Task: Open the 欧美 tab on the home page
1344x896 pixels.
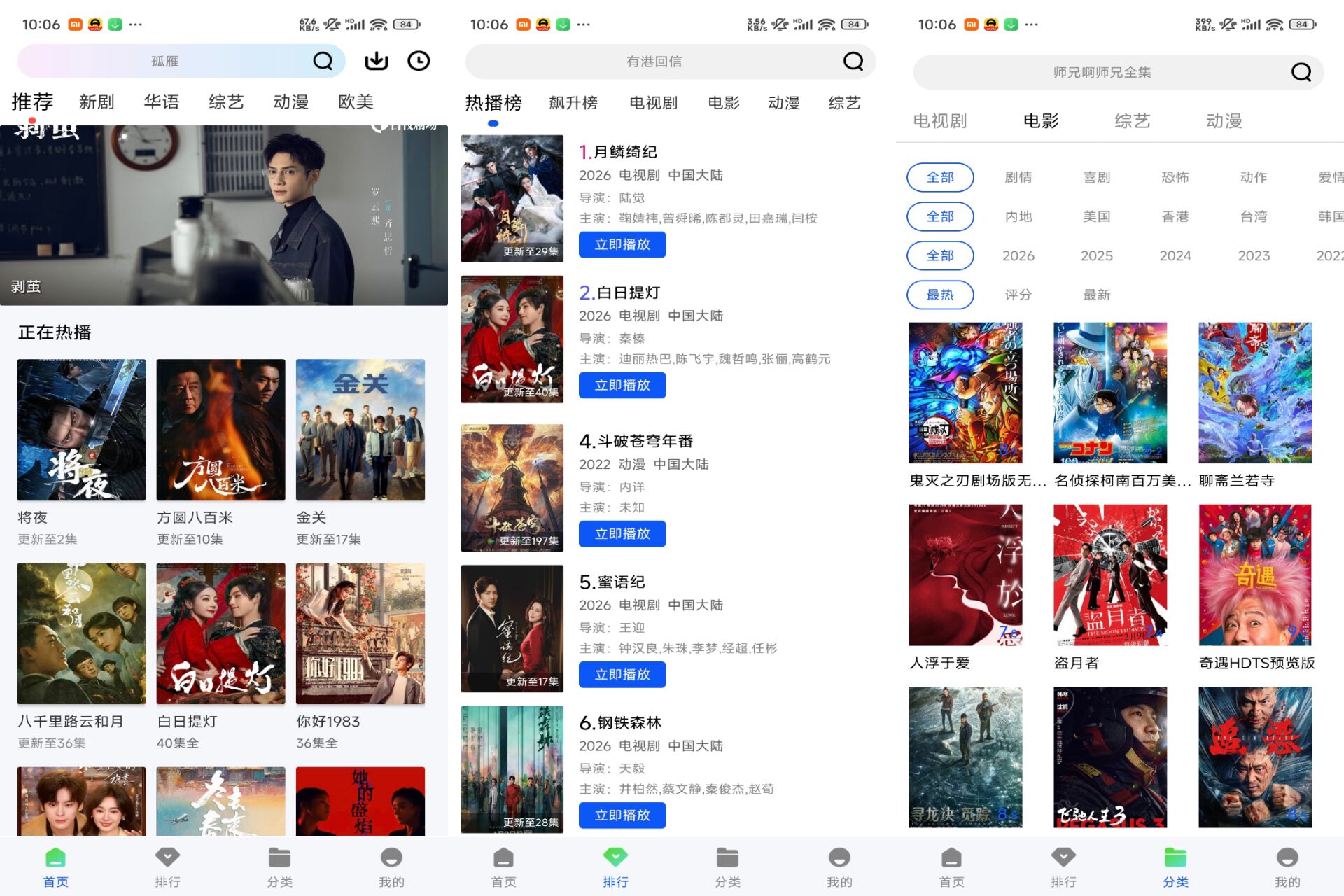Action: coord(356,101)
